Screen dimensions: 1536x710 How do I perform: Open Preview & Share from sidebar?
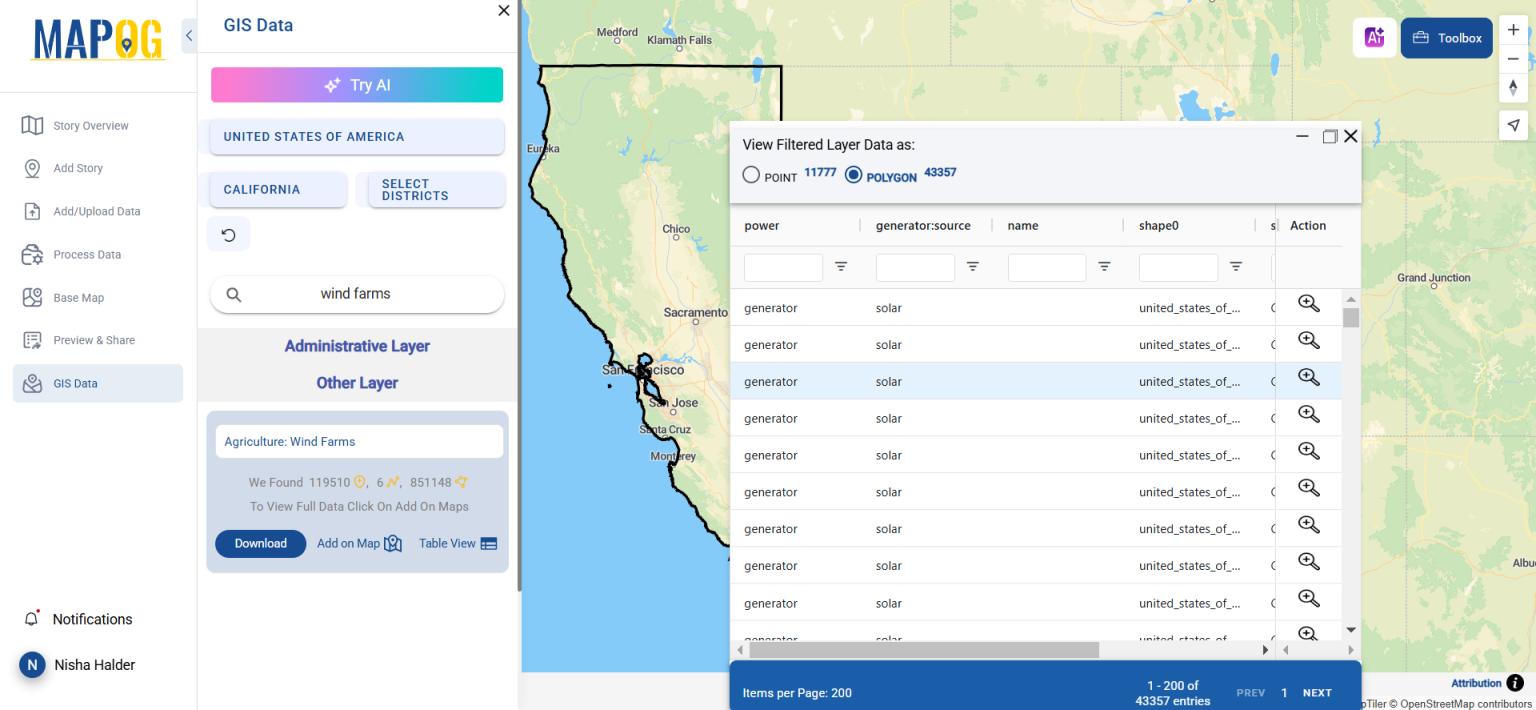31,340
